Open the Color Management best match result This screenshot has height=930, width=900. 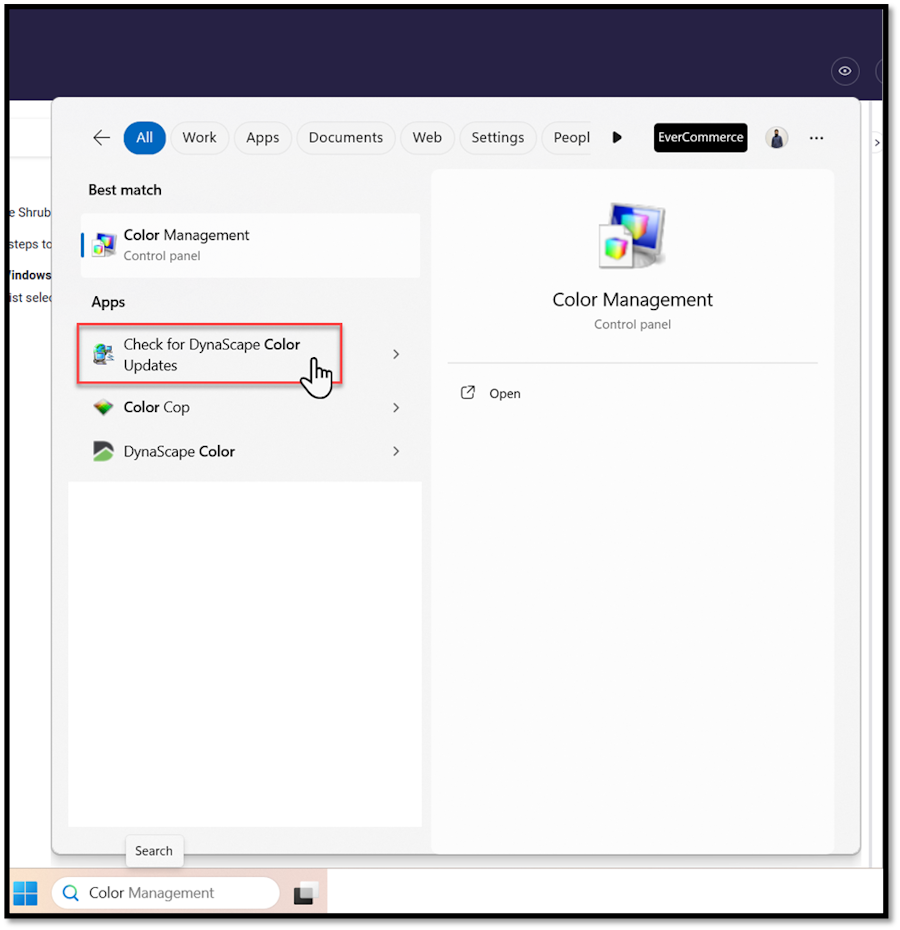click(250, 245)
